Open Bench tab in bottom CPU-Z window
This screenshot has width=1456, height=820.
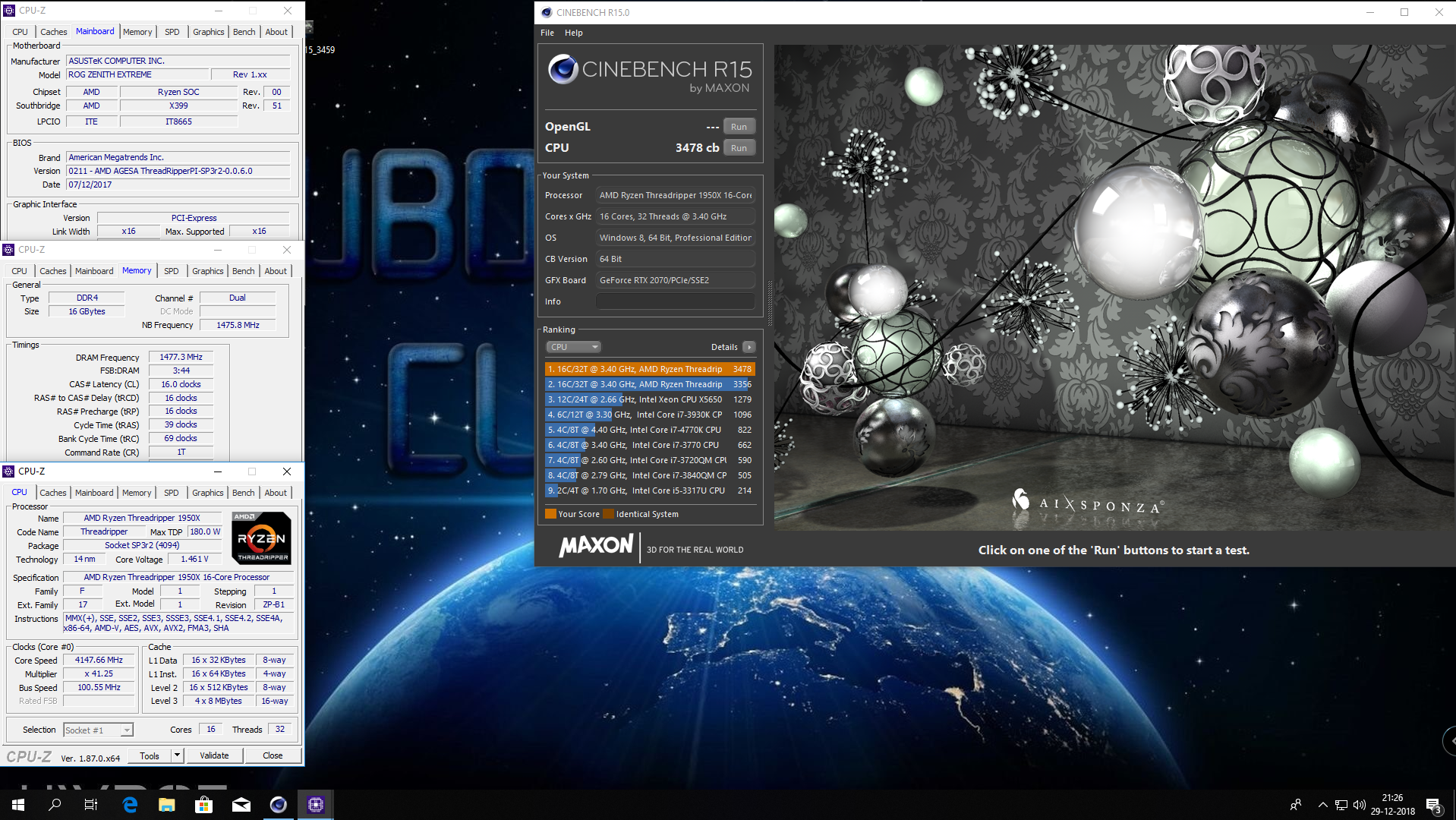click(244, 493)
